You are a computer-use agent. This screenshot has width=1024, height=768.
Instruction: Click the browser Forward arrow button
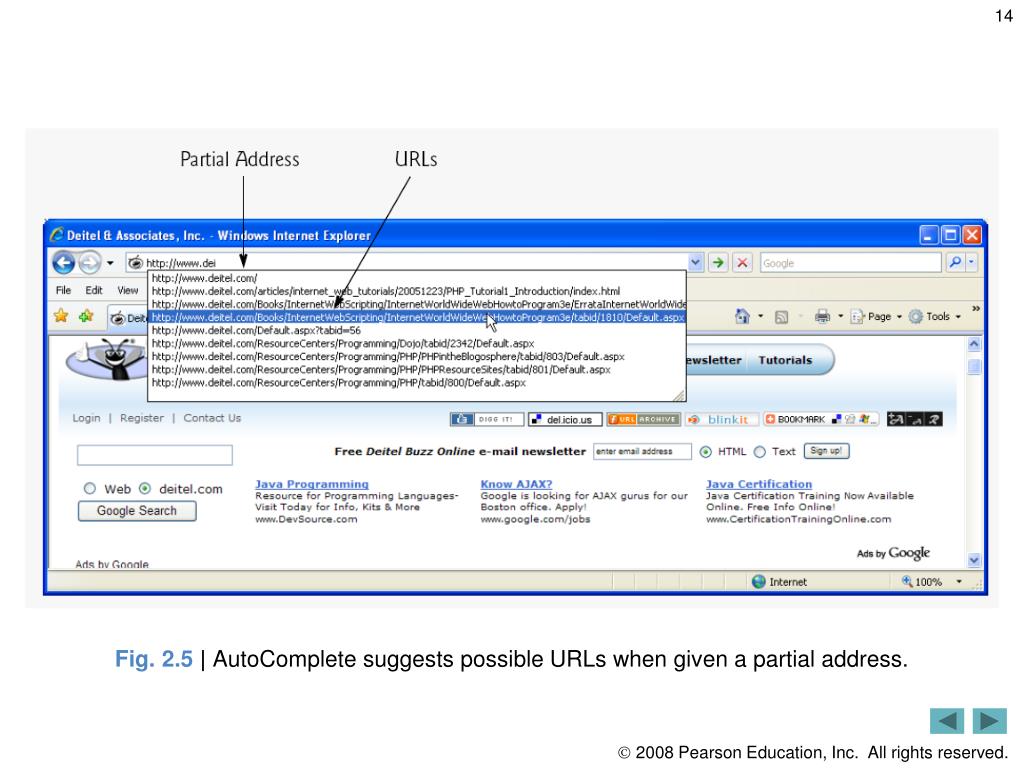click(90, 263)
